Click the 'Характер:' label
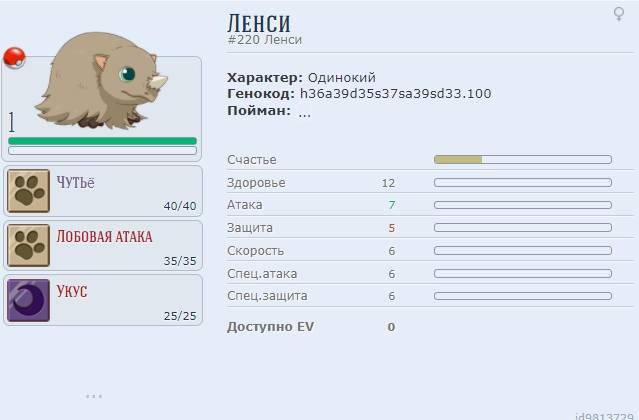This screenshot has width=639, height=420. click(x=265, y=77)
